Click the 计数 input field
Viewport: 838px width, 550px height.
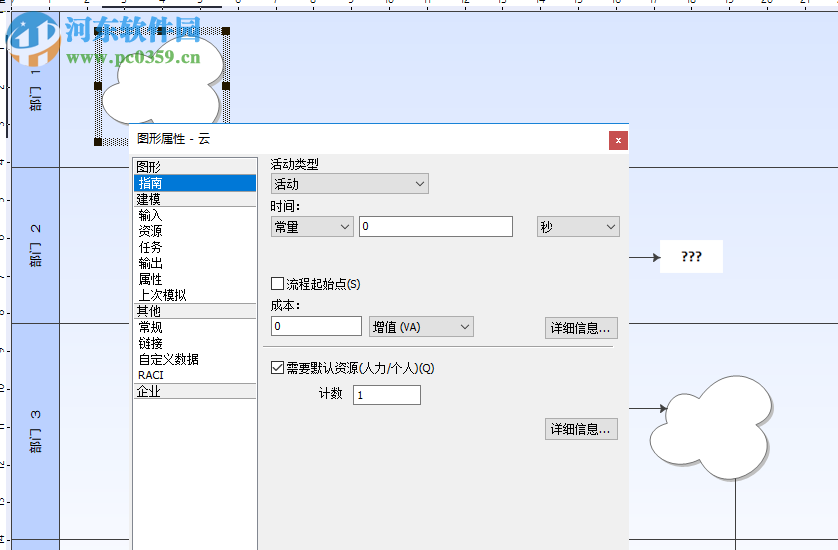[387, 395]
